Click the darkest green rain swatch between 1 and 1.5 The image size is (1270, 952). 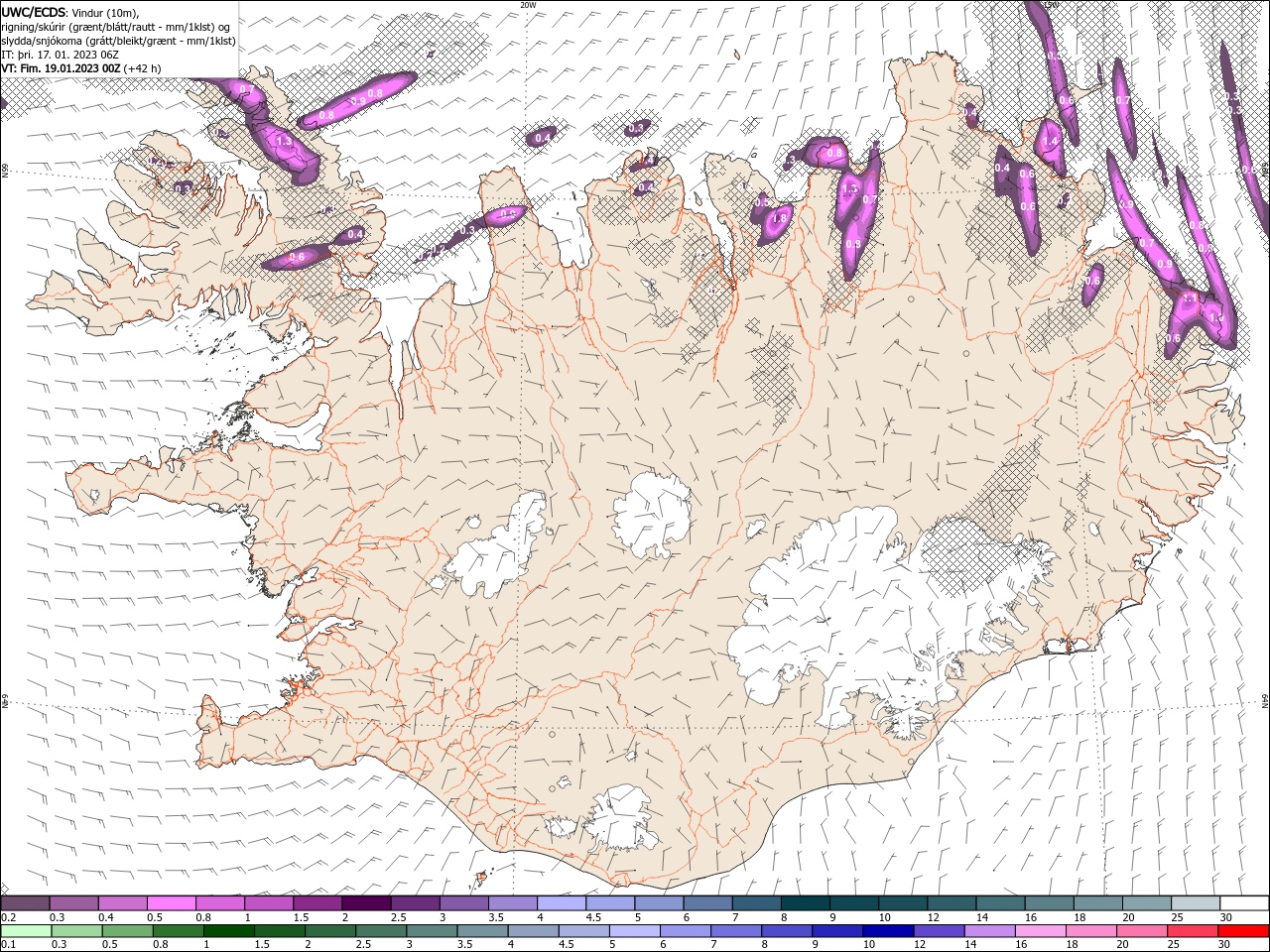click(228, 931)
